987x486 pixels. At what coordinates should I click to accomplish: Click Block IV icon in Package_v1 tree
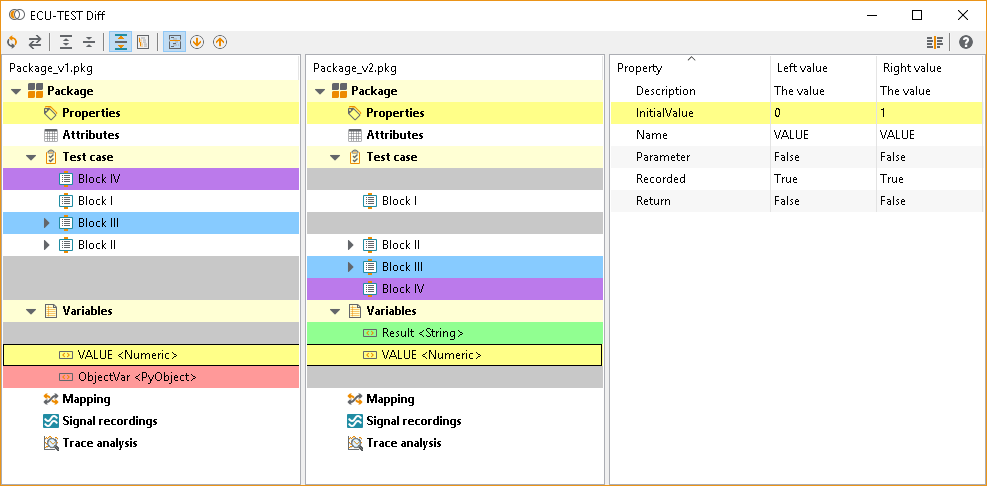click(66, 179)
